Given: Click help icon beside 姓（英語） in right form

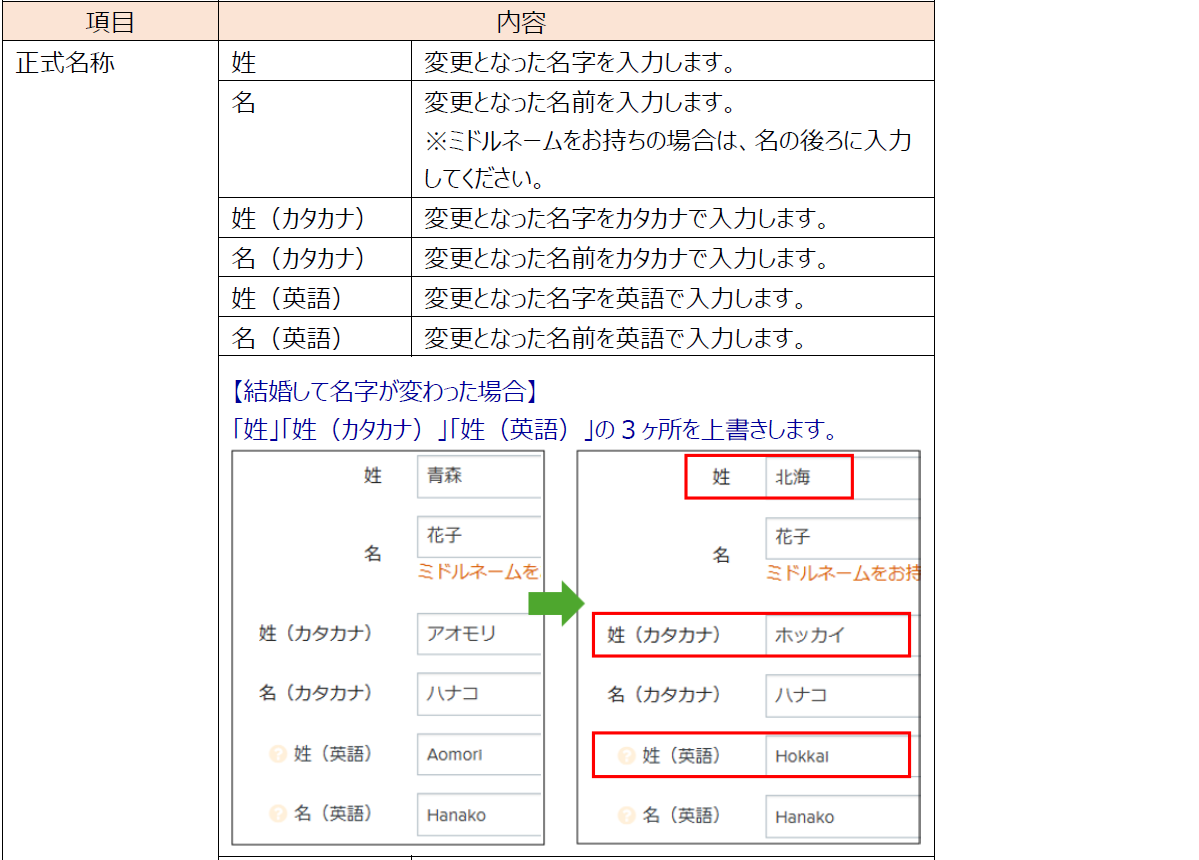Looking at the screenshot, I should click(x=626, y=756).
